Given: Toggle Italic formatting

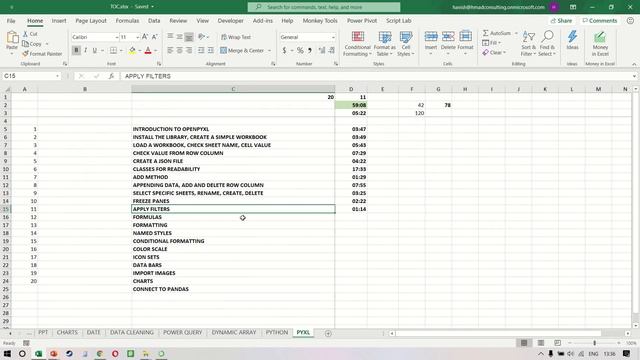Looking at the screenshot, I should pos(86,51).
